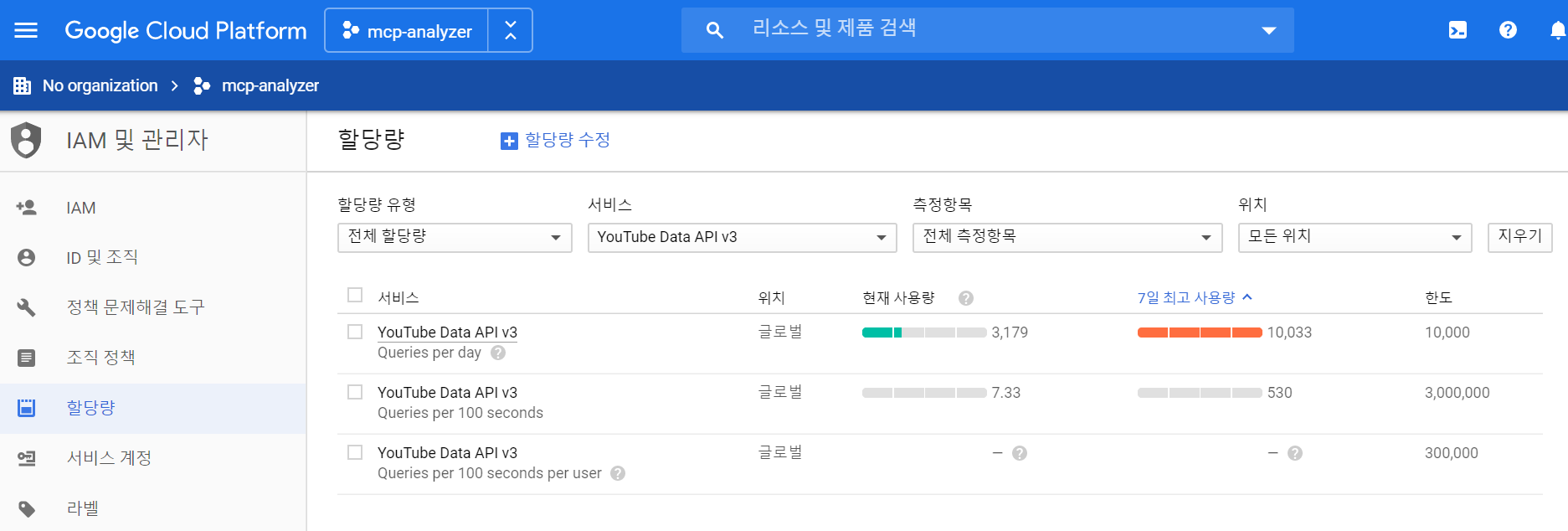Viewport: 1568px width, 531px height.
Task: Click the 7-day peak help icon in third row
Action: click(x=1295, y=453)
